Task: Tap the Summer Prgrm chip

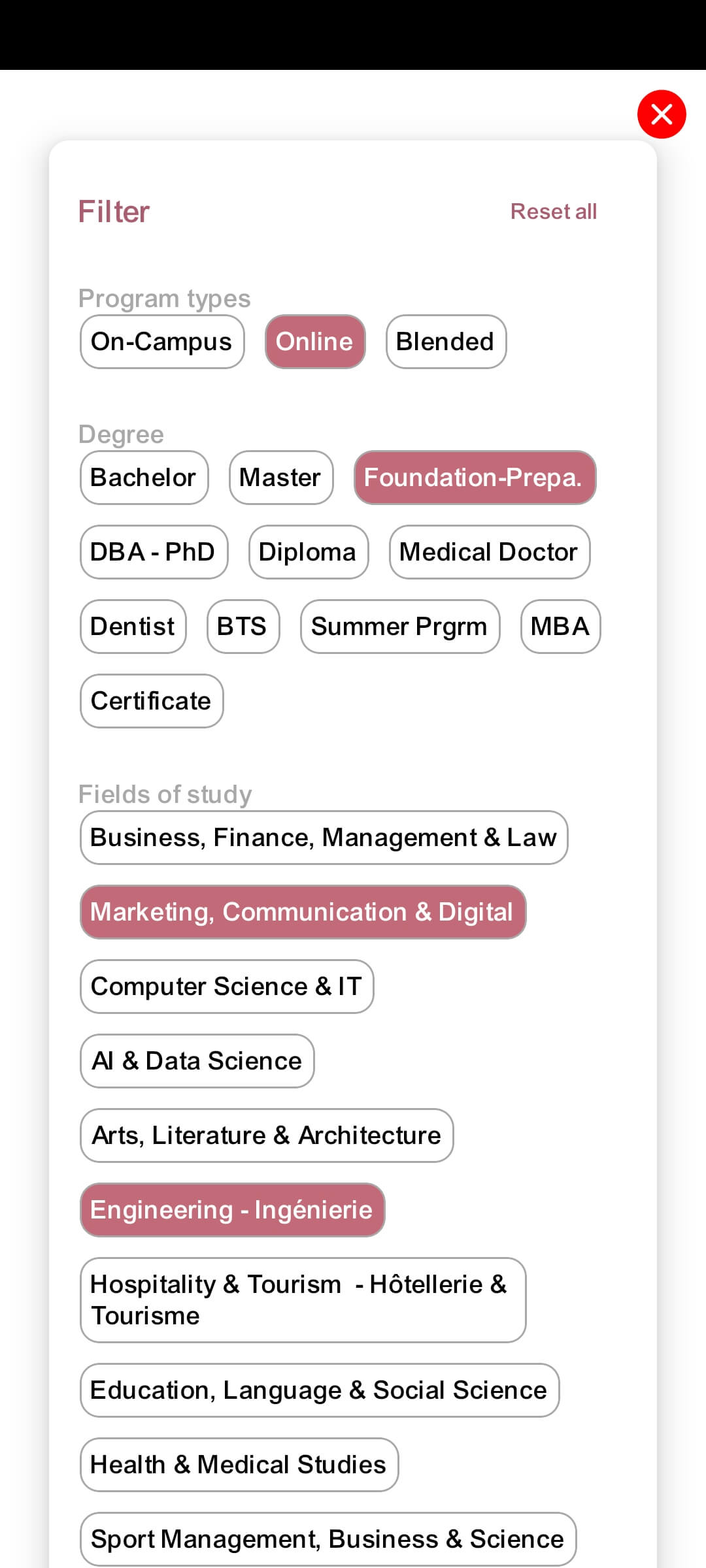Action: 399,627
